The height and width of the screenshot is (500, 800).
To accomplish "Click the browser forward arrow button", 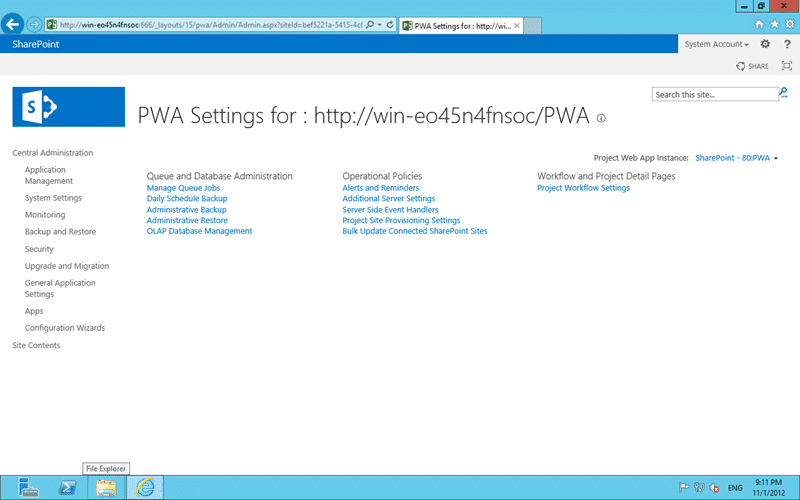I will 34,24.
